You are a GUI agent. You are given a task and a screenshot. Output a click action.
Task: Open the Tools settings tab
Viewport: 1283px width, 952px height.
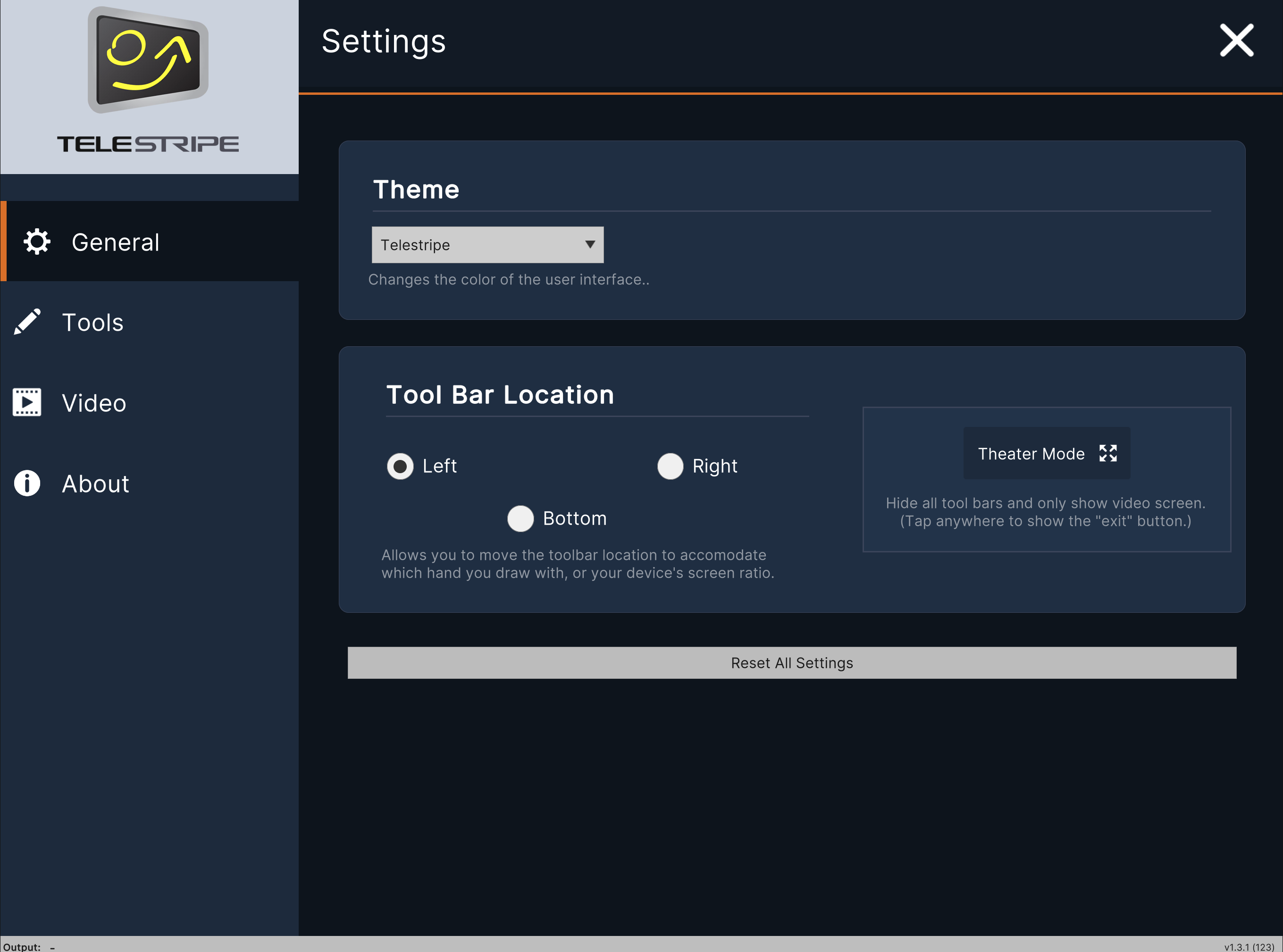tap(93, 323)
